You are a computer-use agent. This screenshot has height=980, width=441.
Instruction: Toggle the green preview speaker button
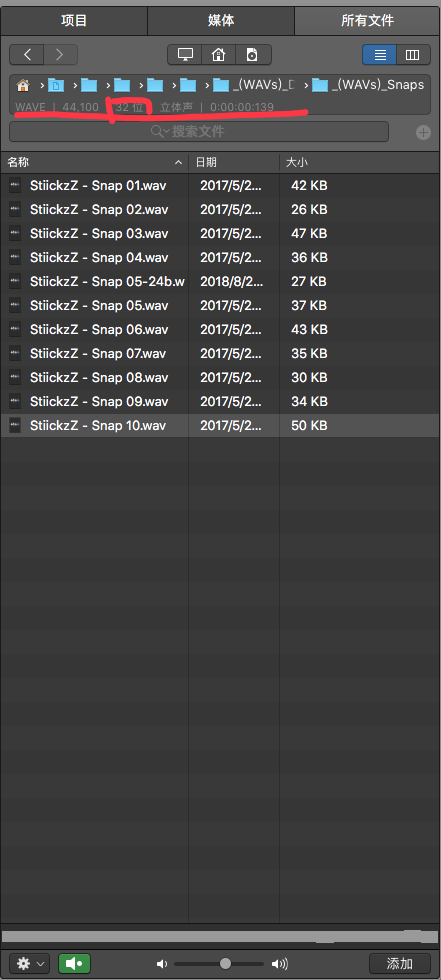pos(74,963)
